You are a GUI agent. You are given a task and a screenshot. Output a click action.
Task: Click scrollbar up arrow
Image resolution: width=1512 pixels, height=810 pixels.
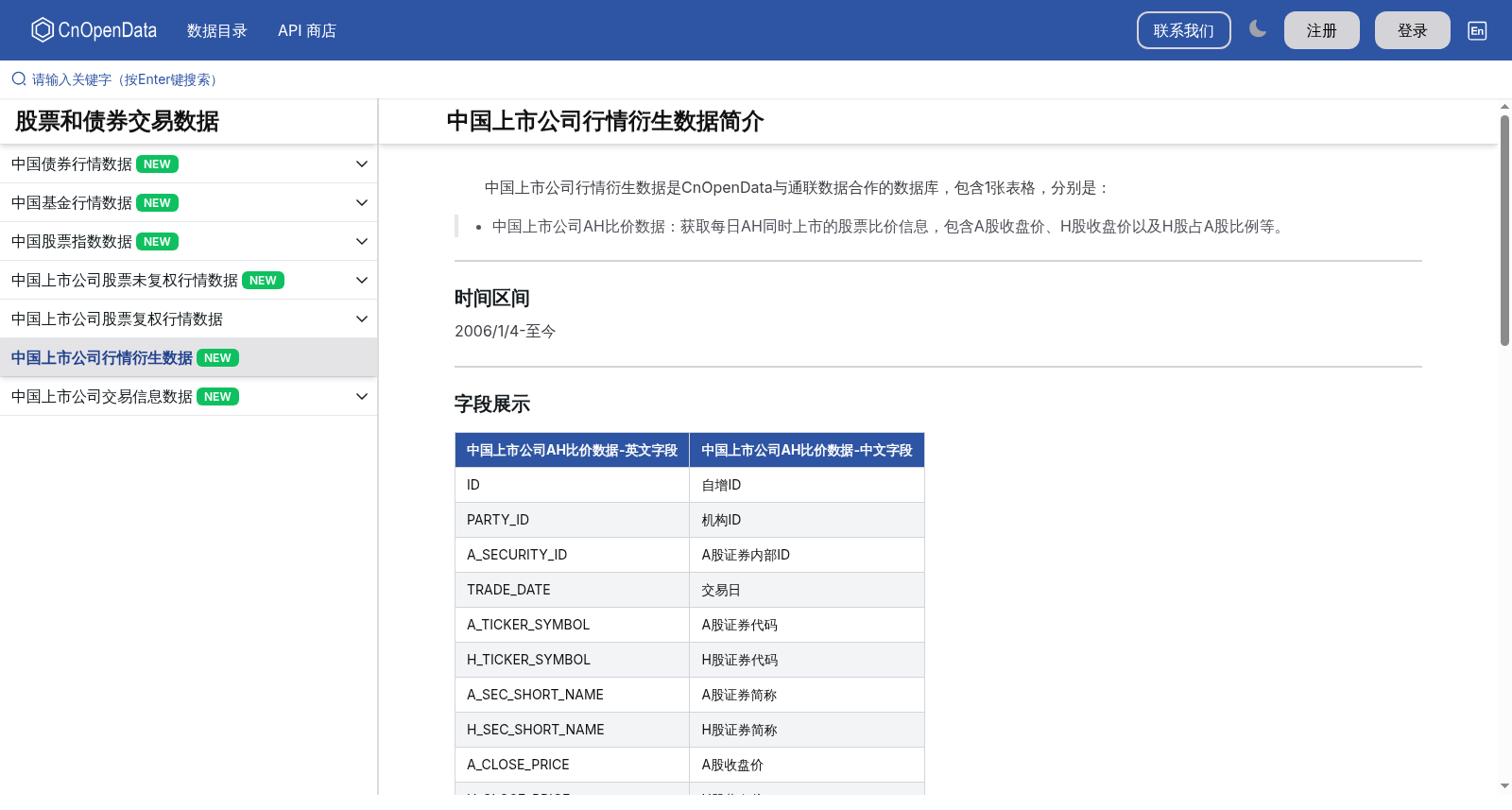click(x=1504, y=106)
